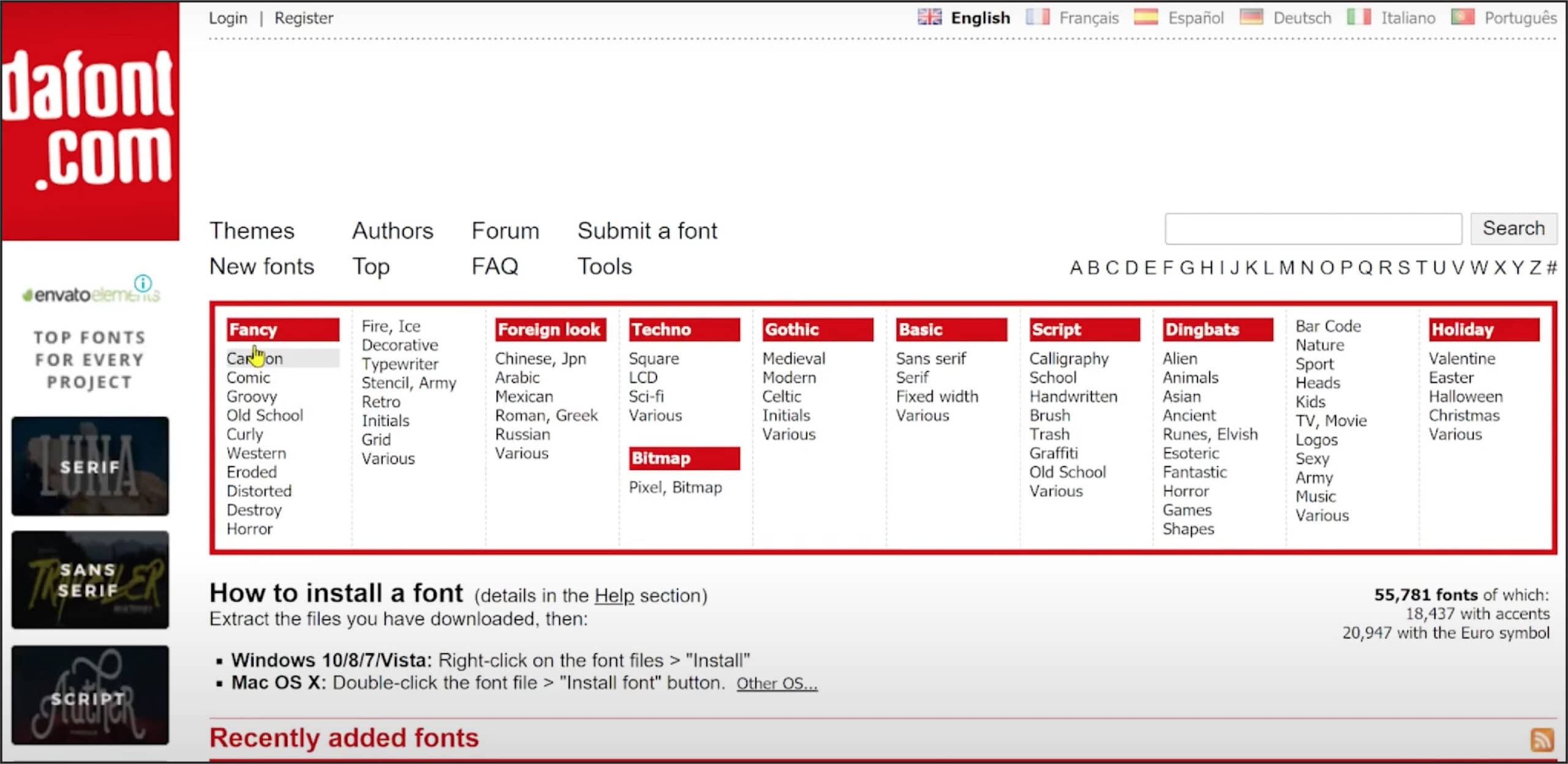Image resolution: width=1568 pixels, height=764 pixels.
Task: Open the FAQ page
Action: click(495, 266)
